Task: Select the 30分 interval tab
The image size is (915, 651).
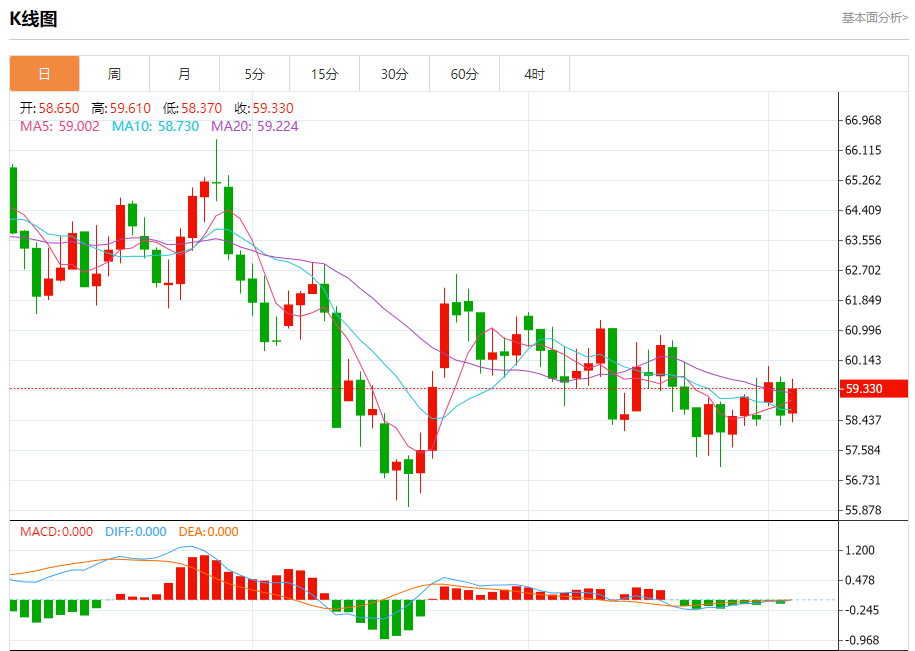Action: [394, 74]
